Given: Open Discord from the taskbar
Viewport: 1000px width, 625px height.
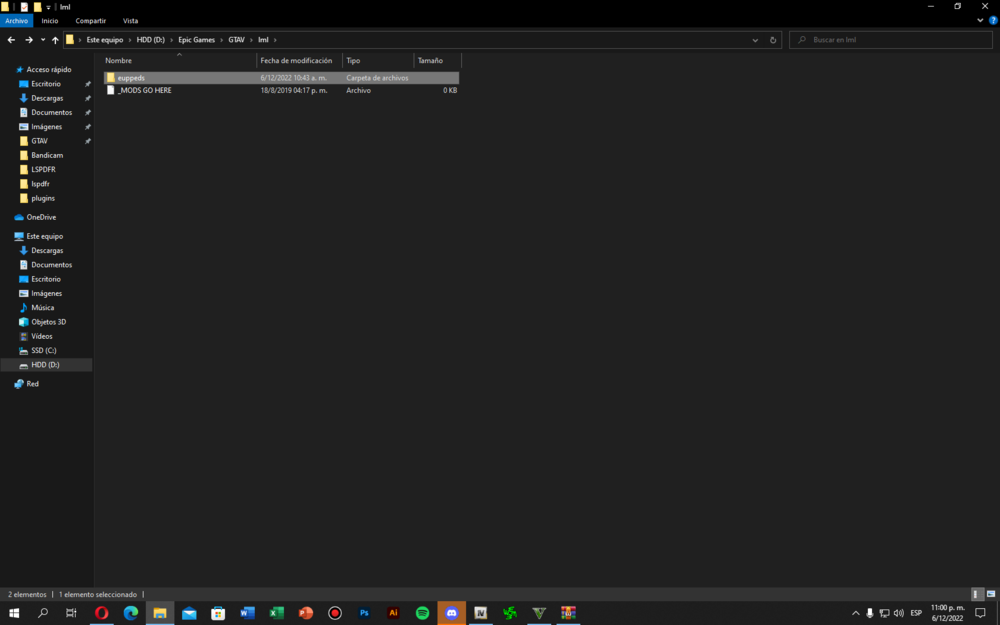Looking at the screenshot, I should pos(451,613).
